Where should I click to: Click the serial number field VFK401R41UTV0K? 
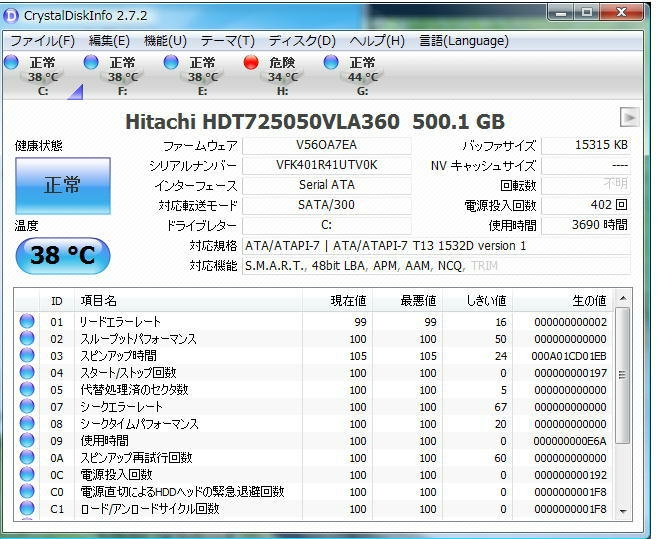tap(326, 166)
